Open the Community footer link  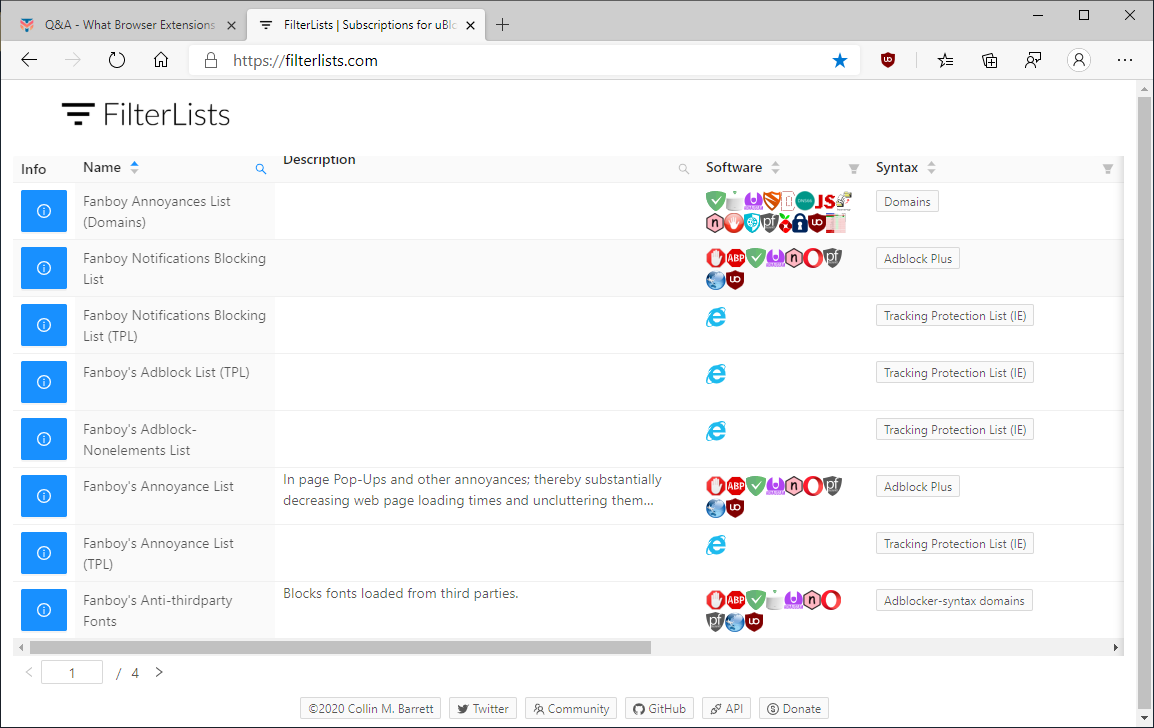(571, 708)
